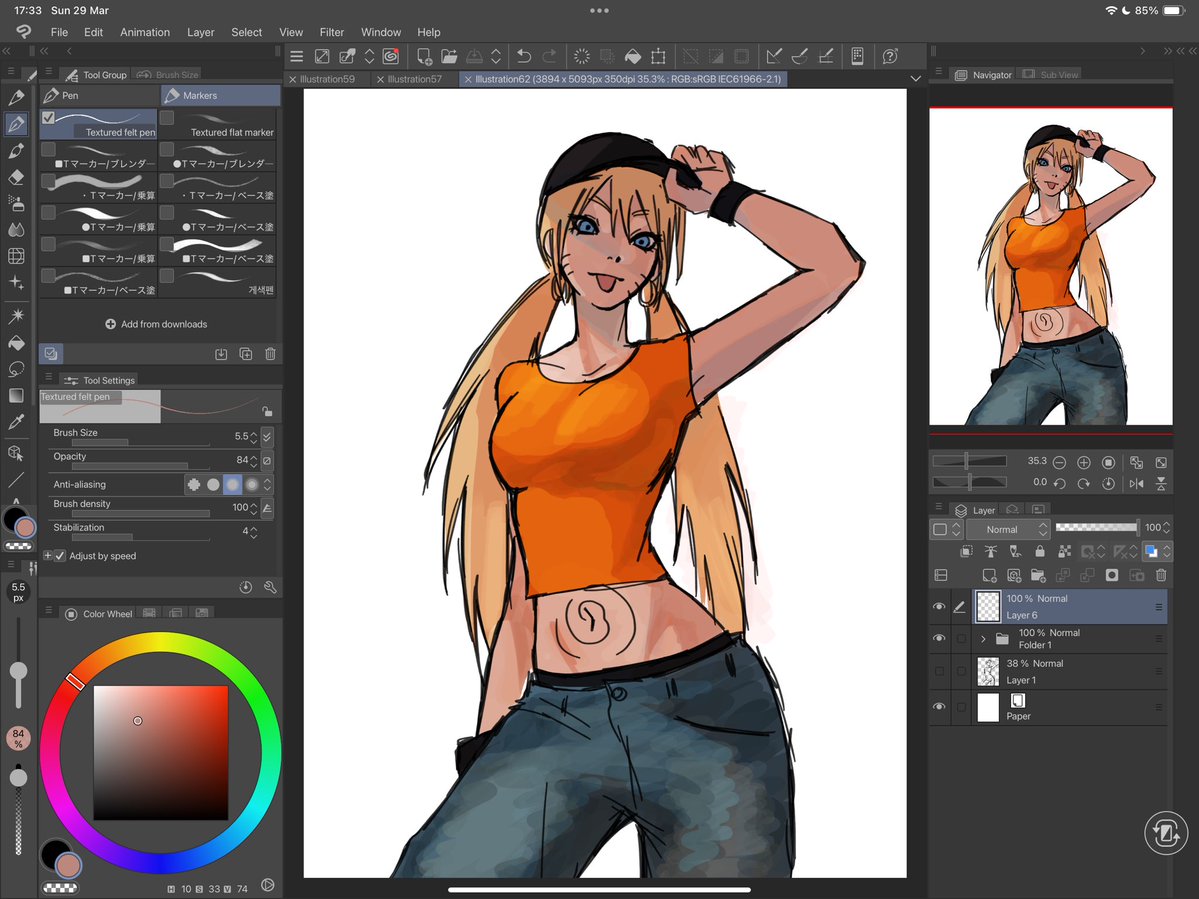This screenshot has height=899, width=1199.
Task: Click the zoom out minus button in Navigator
Action: pos(1059,462)
